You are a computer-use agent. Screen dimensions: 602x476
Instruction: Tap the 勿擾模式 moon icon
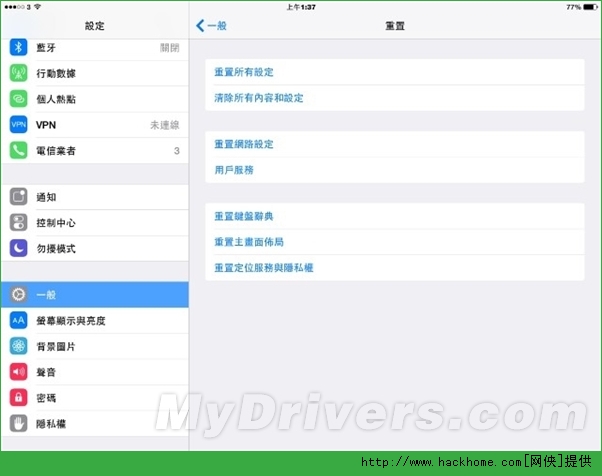[x=18, y=248]
